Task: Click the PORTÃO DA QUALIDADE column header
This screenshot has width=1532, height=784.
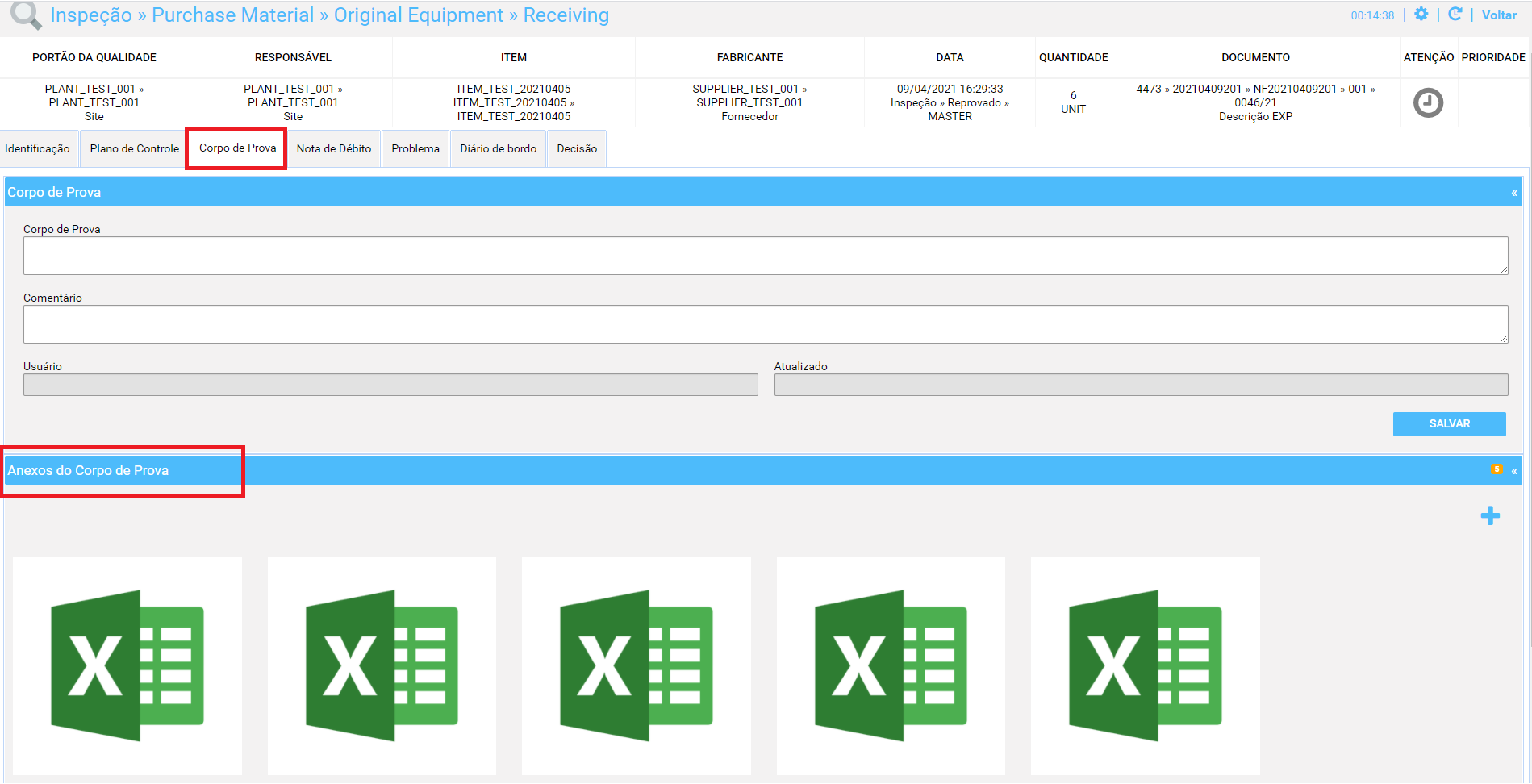Action: [x=94, y=57]
